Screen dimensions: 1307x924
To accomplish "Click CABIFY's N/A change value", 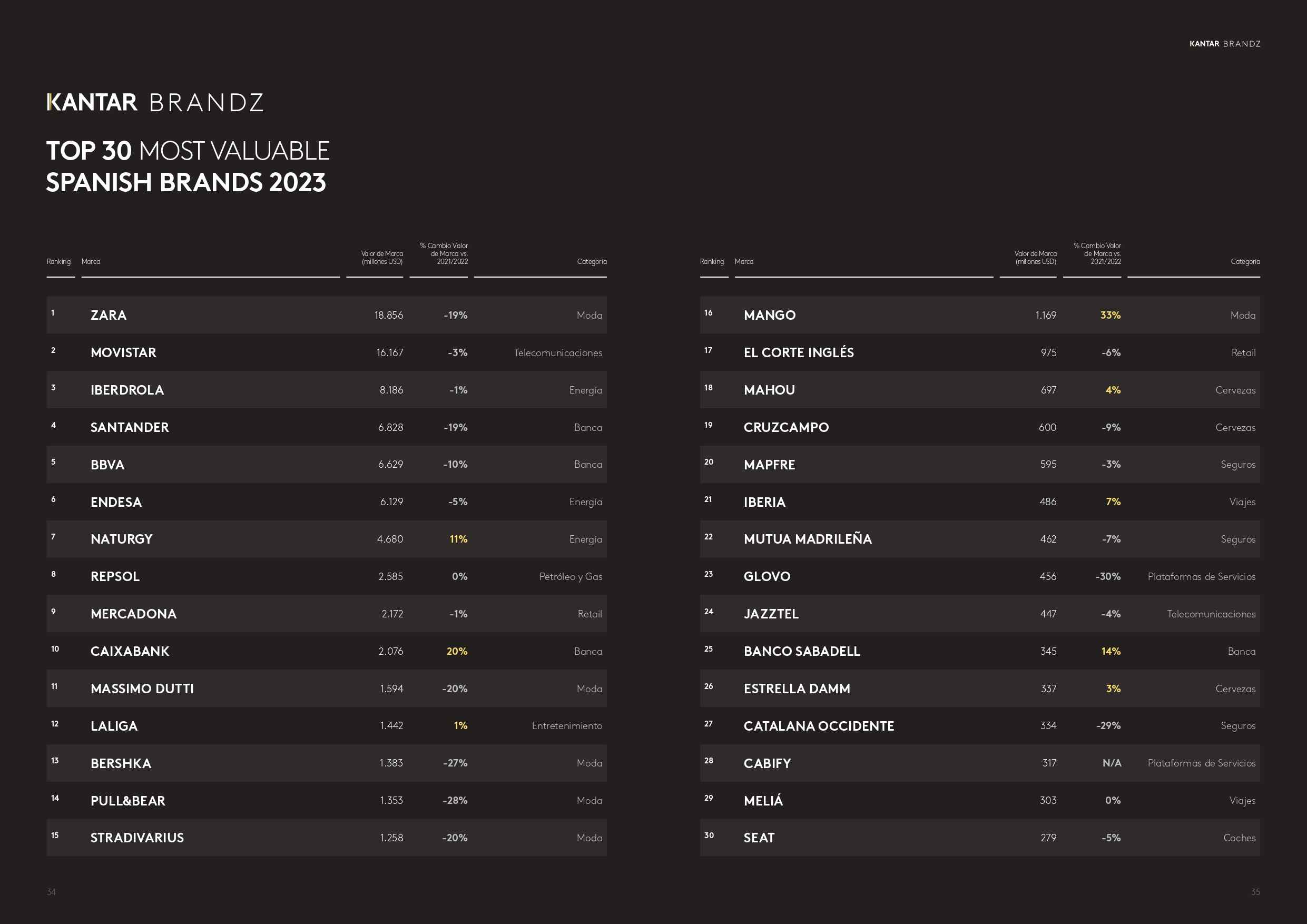I will click(x=1111, y=763).
